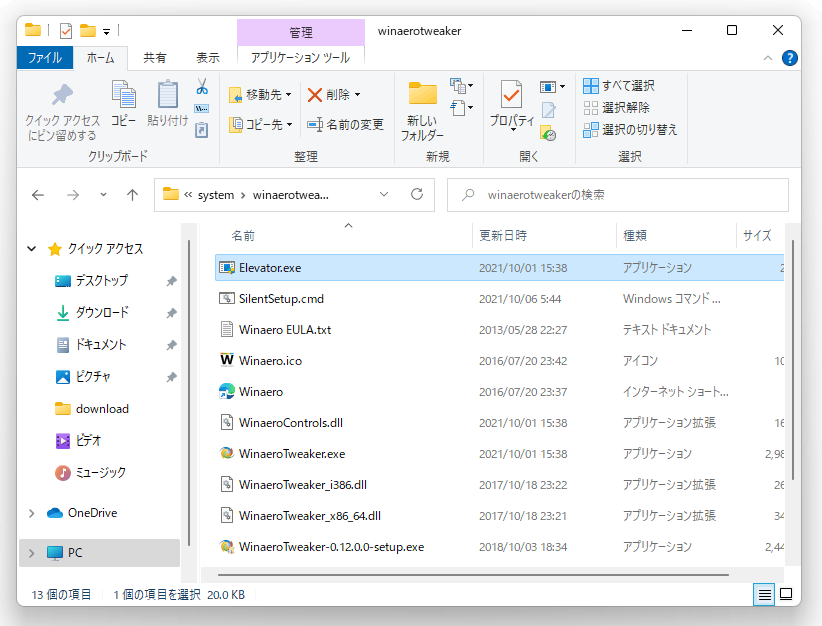
Task: Select Documents (ドキュメント) in sidebar
Action: [101, 344]
